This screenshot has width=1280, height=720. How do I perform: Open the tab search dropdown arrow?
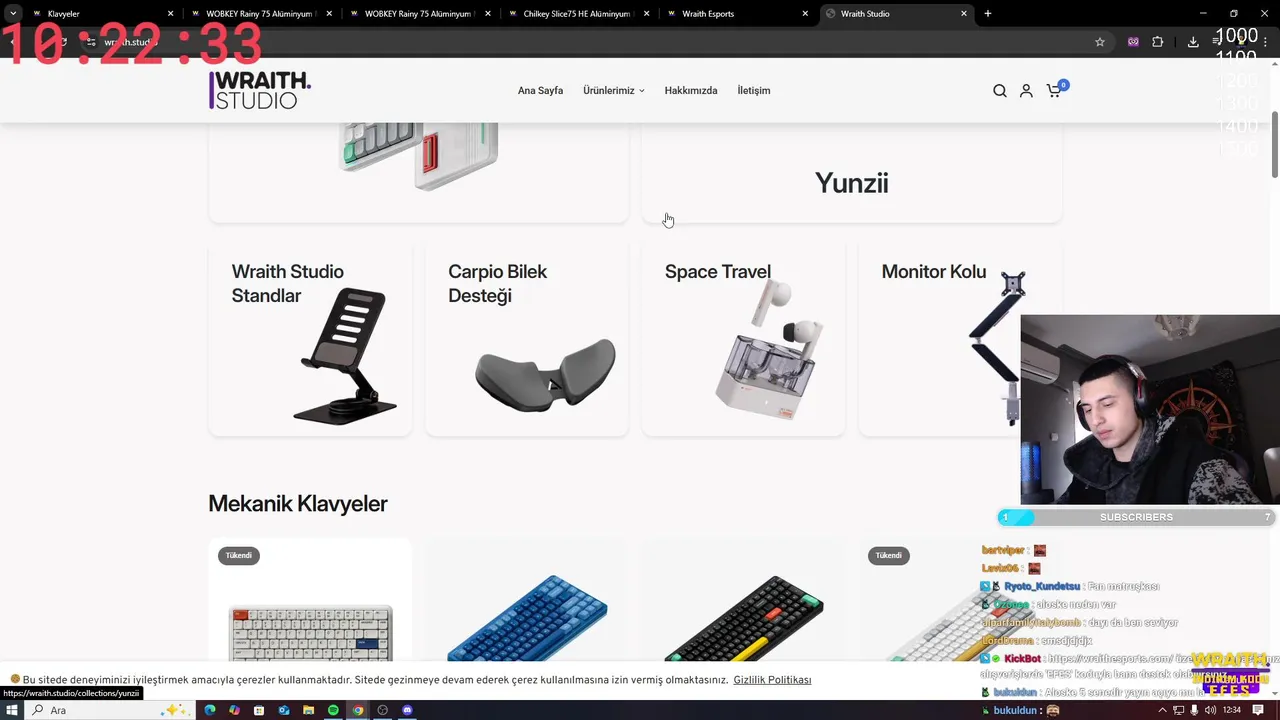click(13, 14)
